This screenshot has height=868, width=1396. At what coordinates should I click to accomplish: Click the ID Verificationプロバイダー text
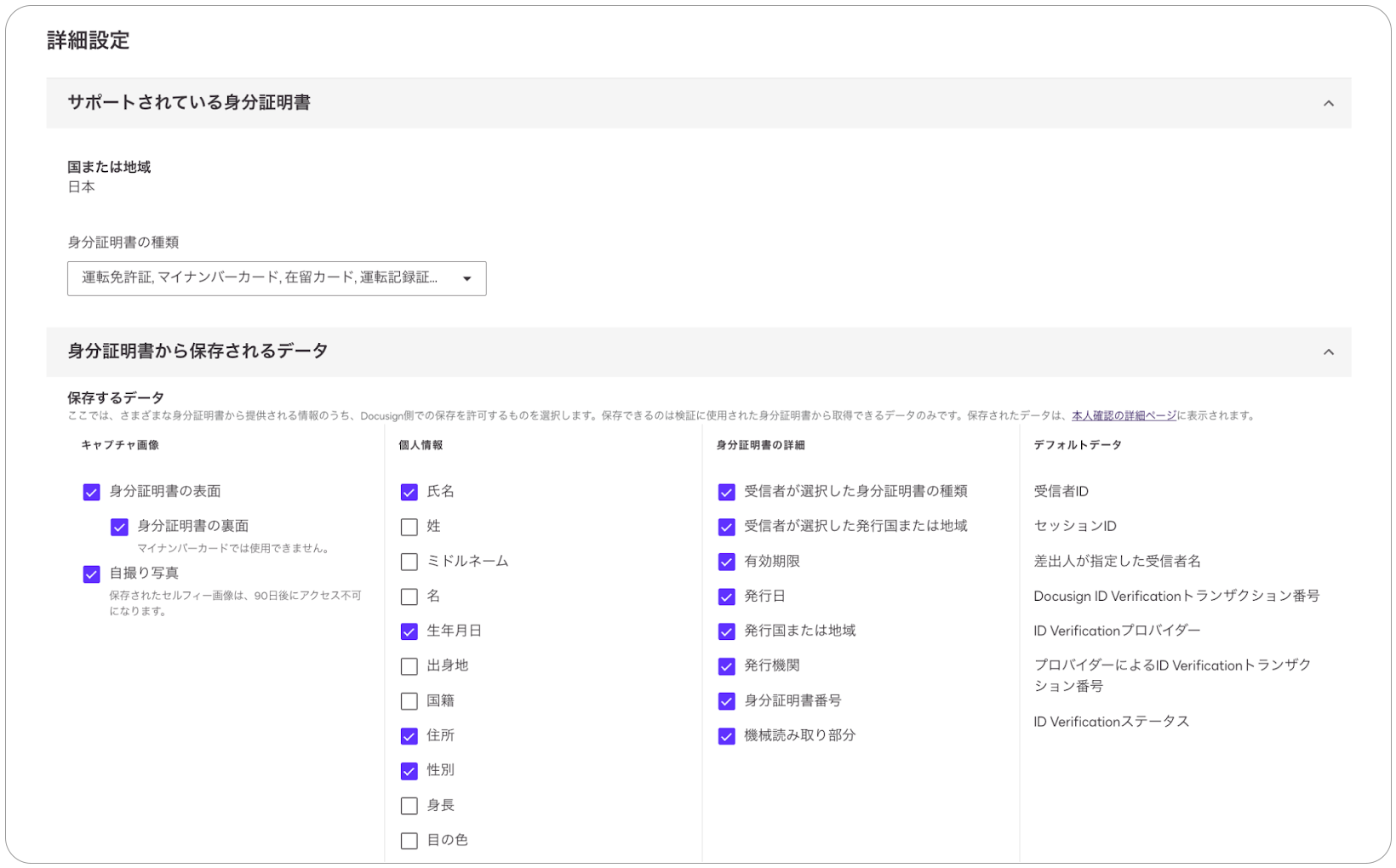click(1117, 631)
